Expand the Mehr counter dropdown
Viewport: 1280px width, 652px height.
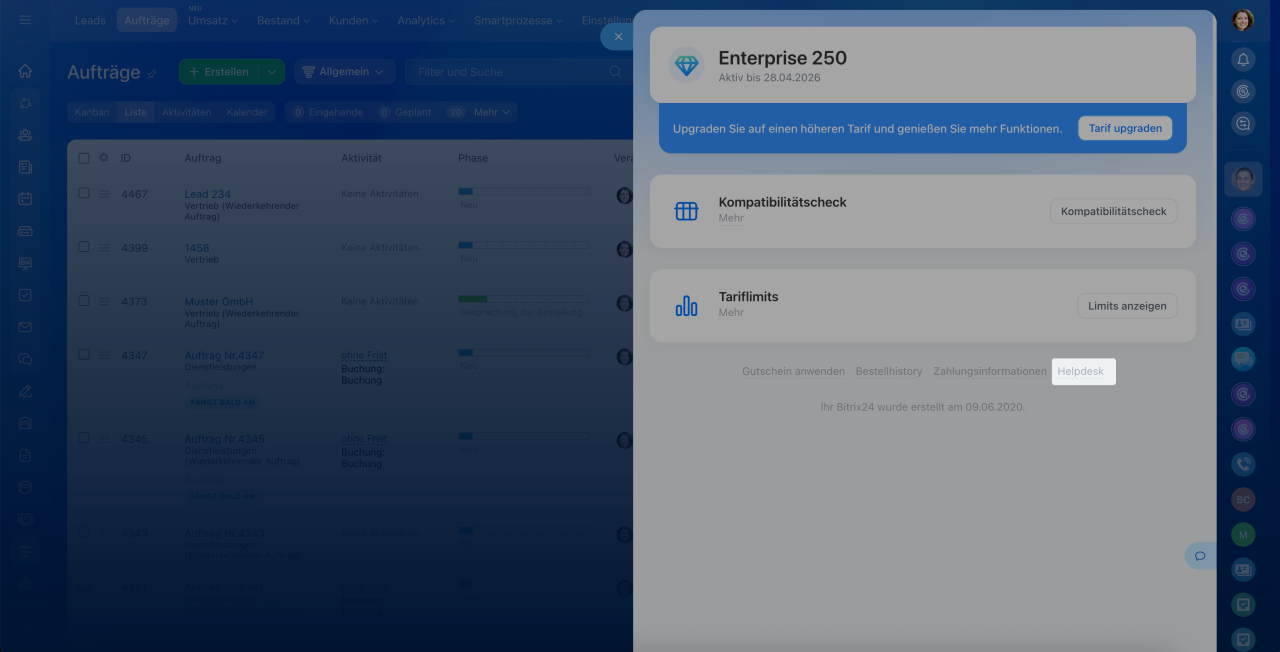pos(492,112)
